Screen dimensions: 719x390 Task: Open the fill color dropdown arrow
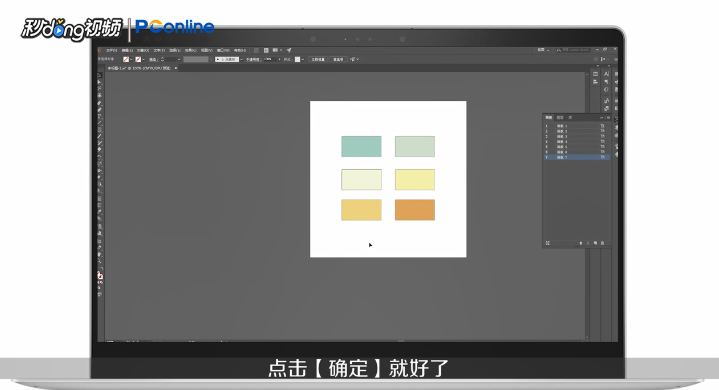[x=131, y=59]
